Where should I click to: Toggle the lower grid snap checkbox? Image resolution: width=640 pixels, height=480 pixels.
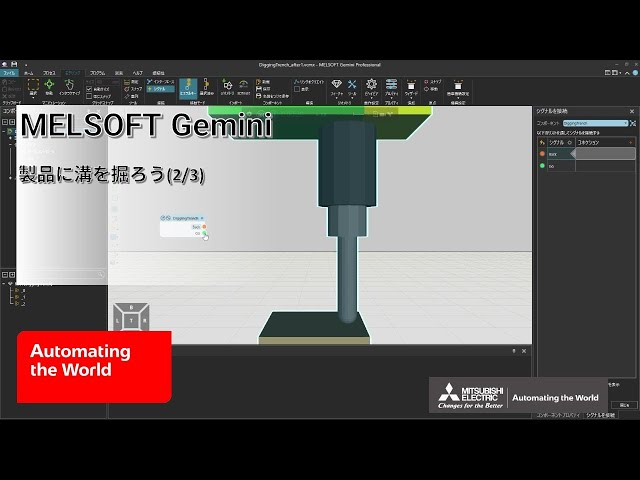point(89,96)
